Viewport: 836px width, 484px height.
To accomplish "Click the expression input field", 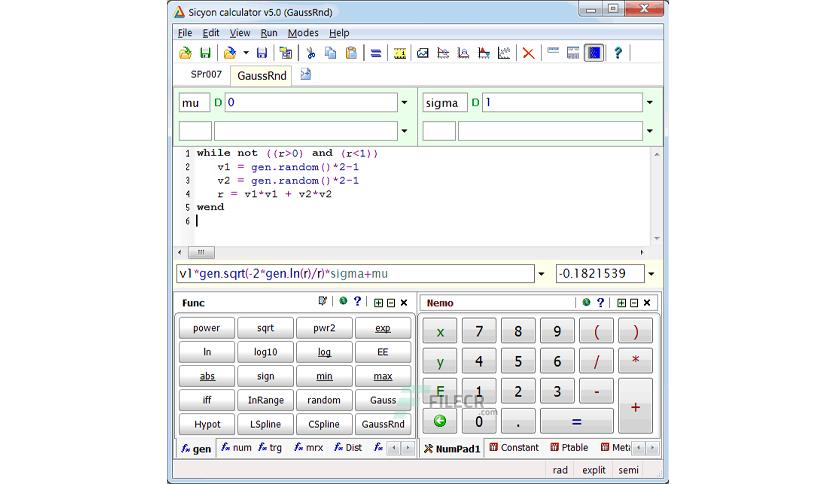I will tap(355, 274).
